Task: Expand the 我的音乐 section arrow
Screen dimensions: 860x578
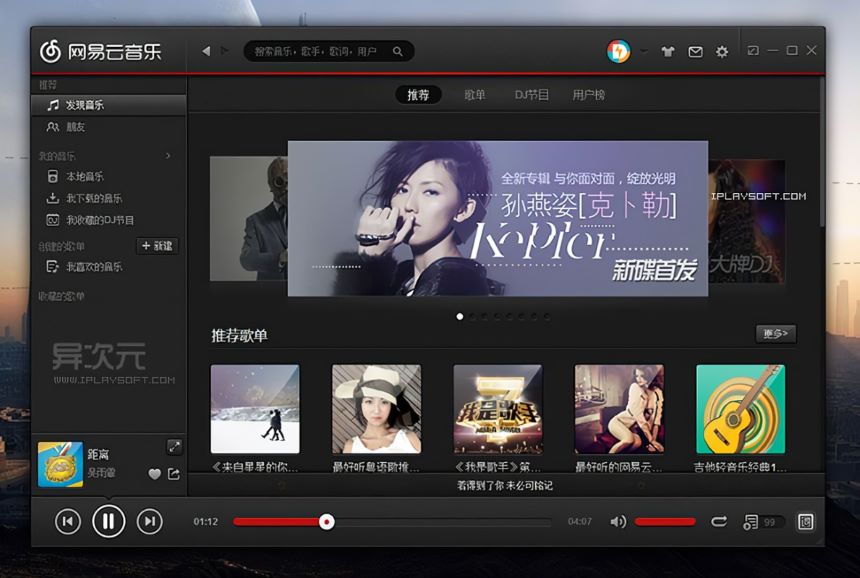Action: click(x=168, y=156)
